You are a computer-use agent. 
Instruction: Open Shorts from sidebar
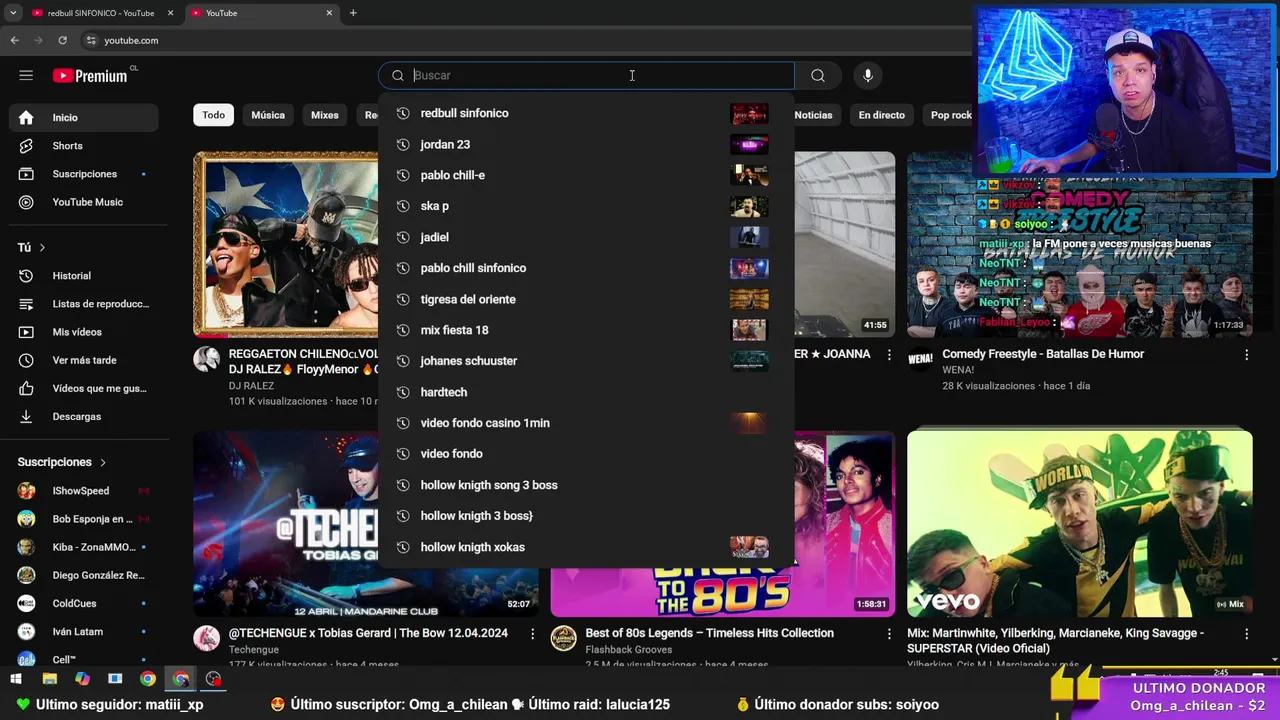(84, 146)
